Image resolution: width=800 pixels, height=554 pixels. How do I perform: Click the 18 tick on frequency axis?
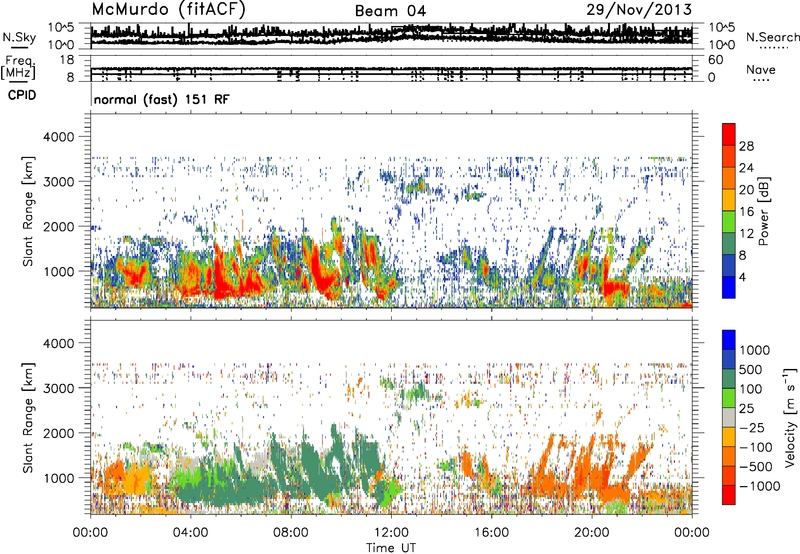coord(67,60)
